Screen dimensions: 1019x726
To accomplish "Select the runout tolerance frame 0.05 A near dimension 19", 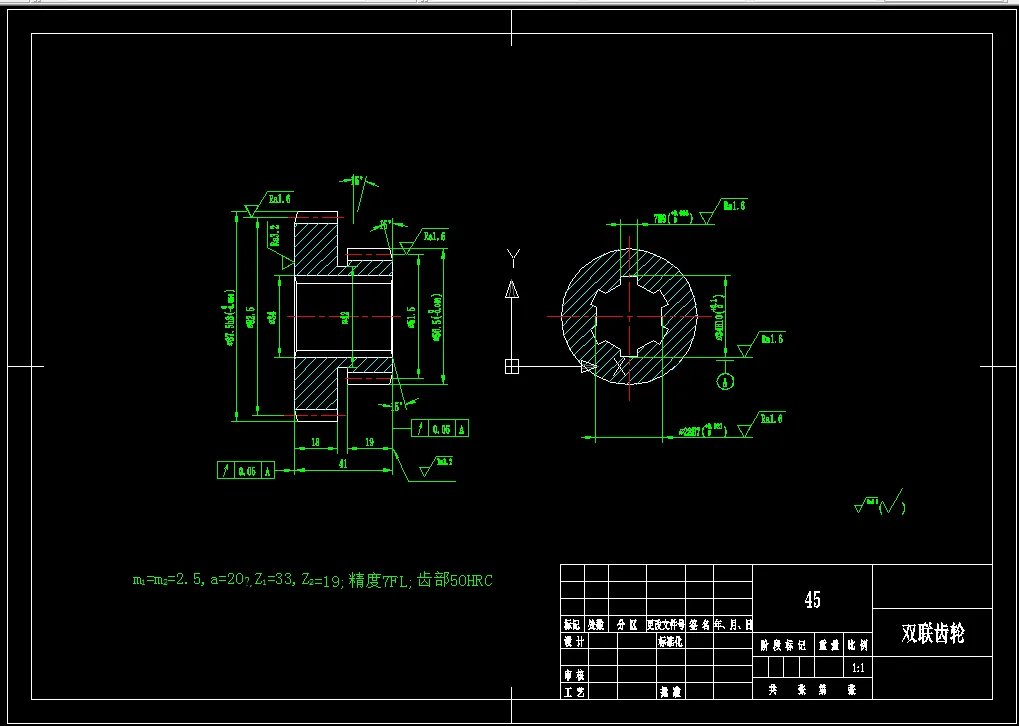I will (x=442, y=428).
